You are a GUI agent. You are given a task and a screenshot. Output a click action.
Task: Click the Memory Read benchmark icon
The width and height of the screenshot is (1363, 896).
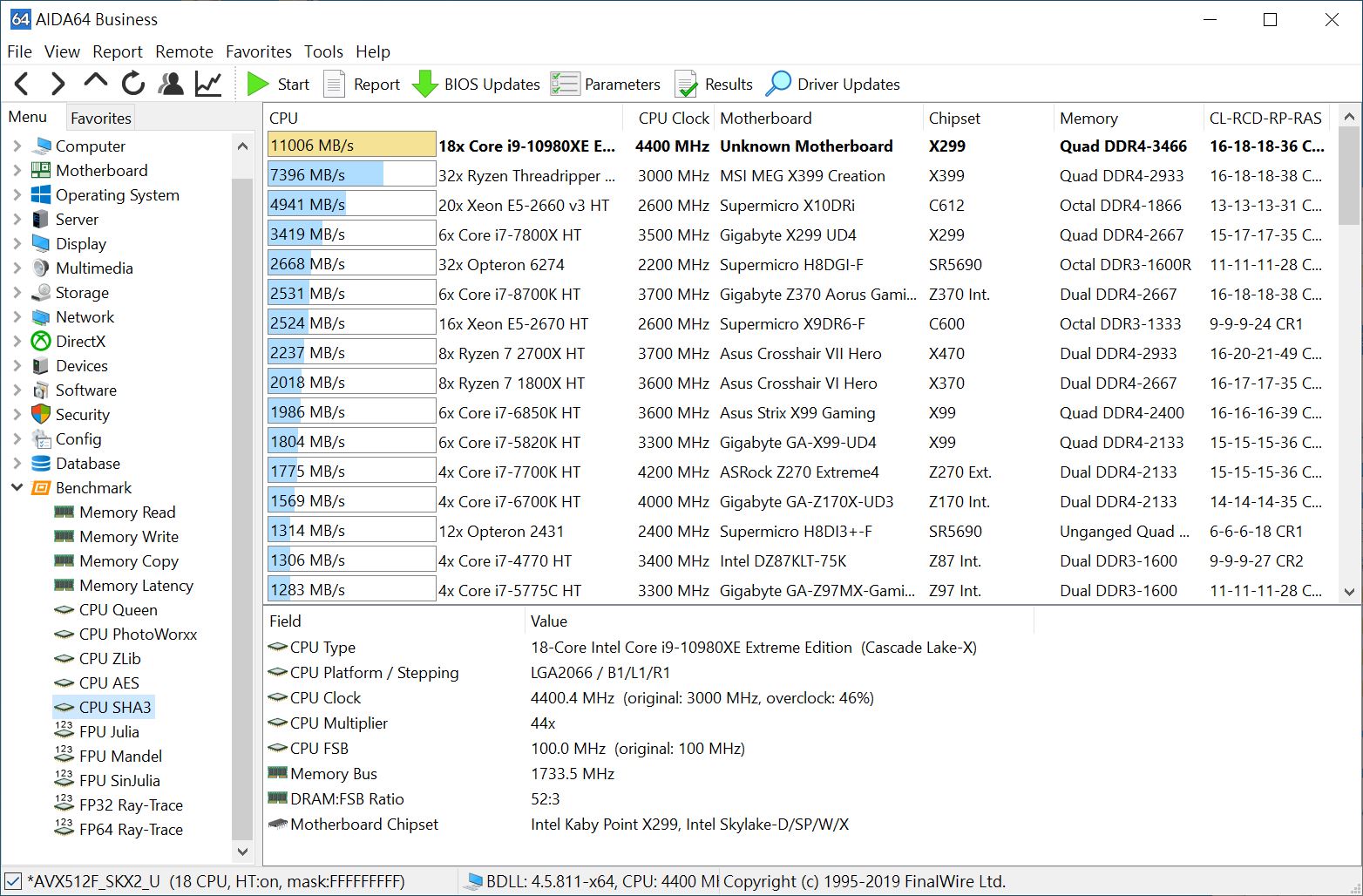click(64, 512)
